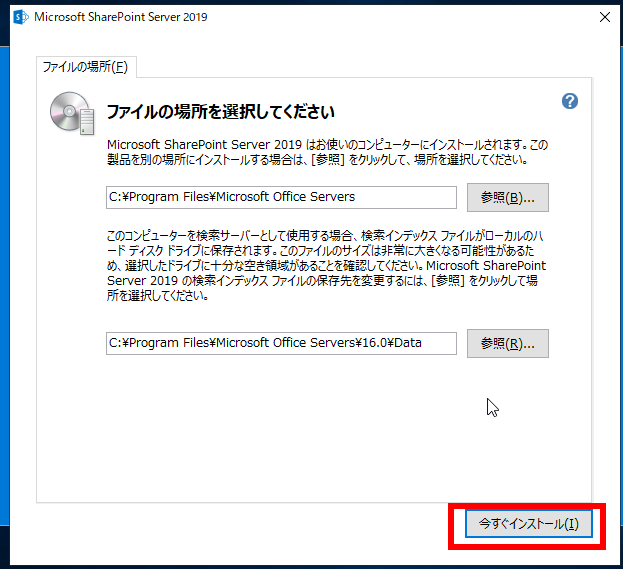Viewport: 623px width, 569px height.
Task: Click the heading ファイルの場所を選択してください
Action: [x=221, y=112]
